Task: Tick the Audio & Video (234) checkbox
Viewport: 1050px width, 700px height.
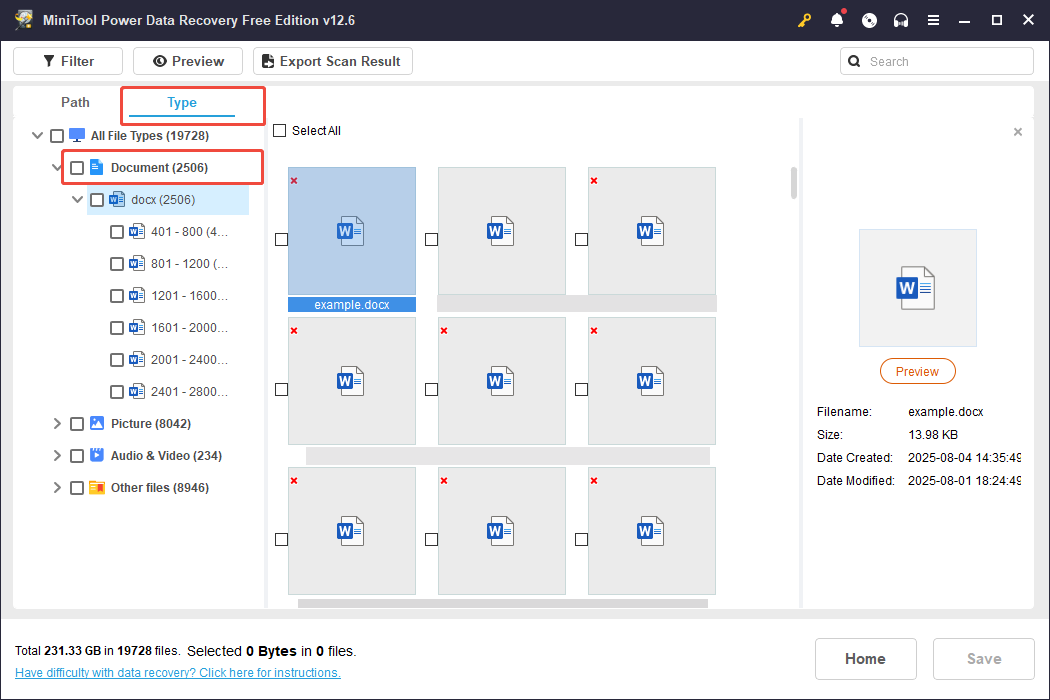Action: pos(77,456)
